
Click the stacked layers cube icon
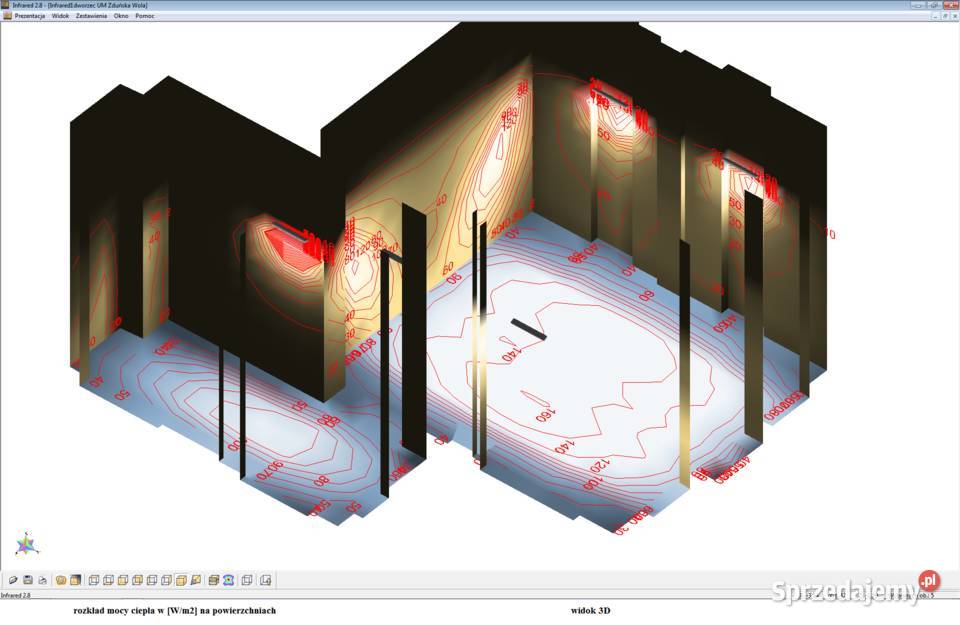(x=213, y=580)
